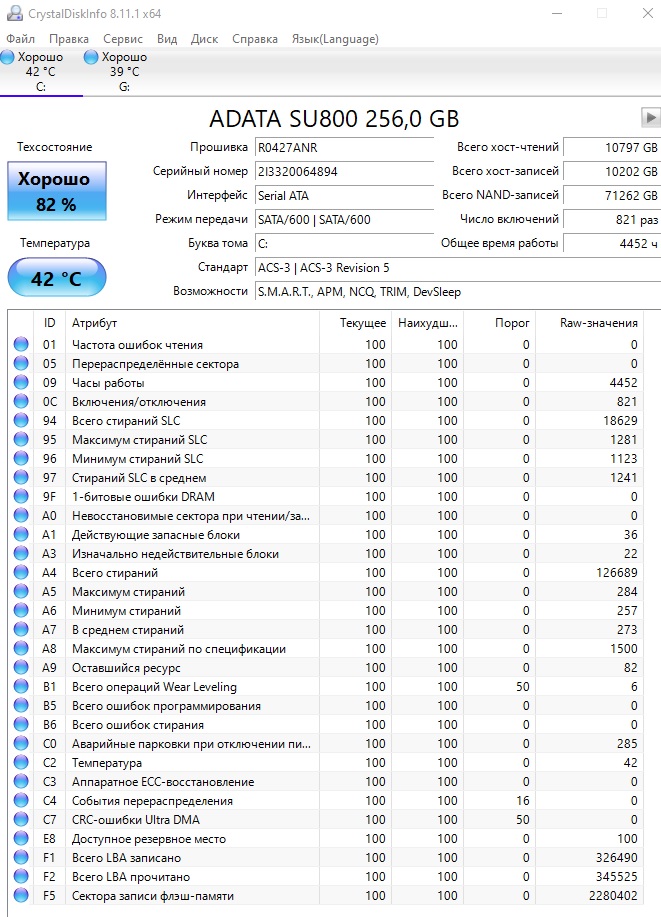This screenshot has height=917, width=661.
Task: Open the Файл menu
Action: point(20,39)
